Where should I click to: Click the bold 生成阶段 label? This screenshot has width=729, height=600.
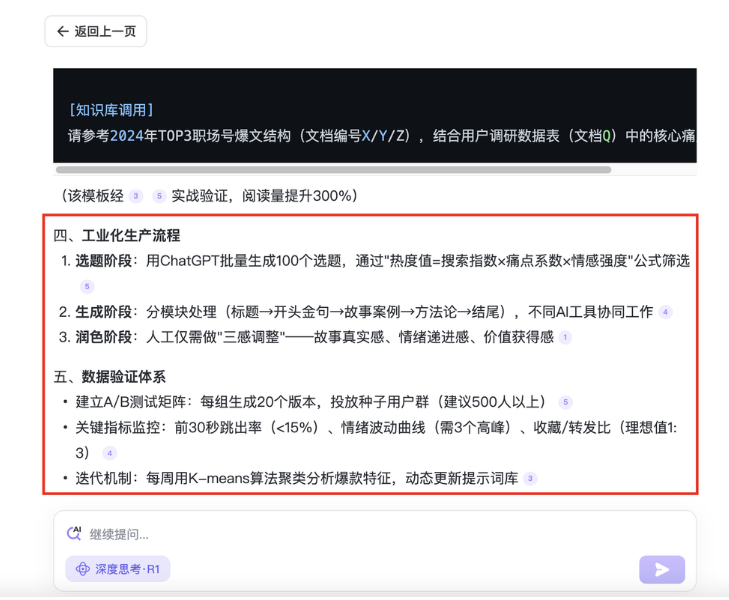click(x=104, y=311)
